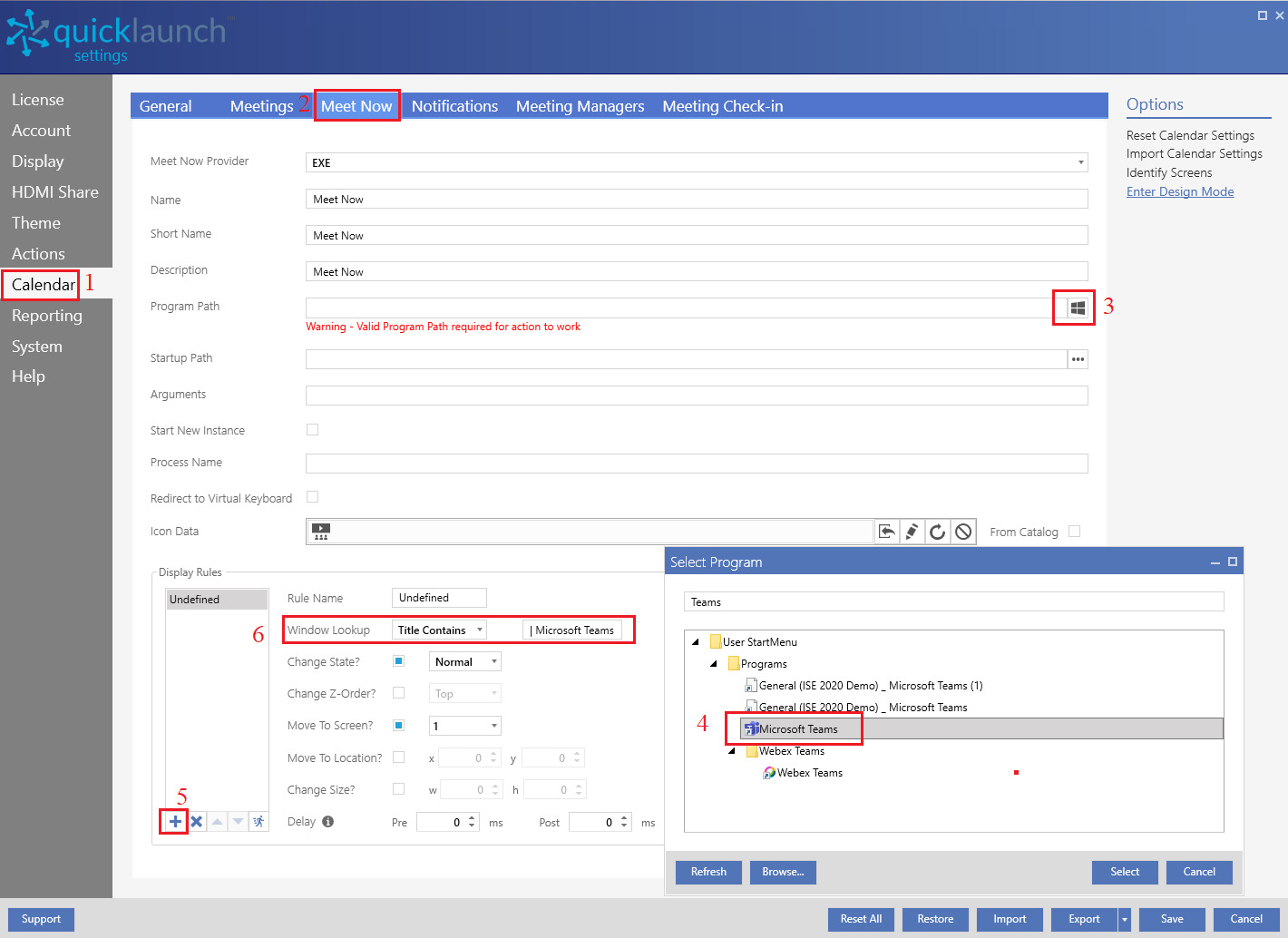Click the Icon Data edit pencil button
Viewport: 1288px width, 938px height.
pos(912,532)
